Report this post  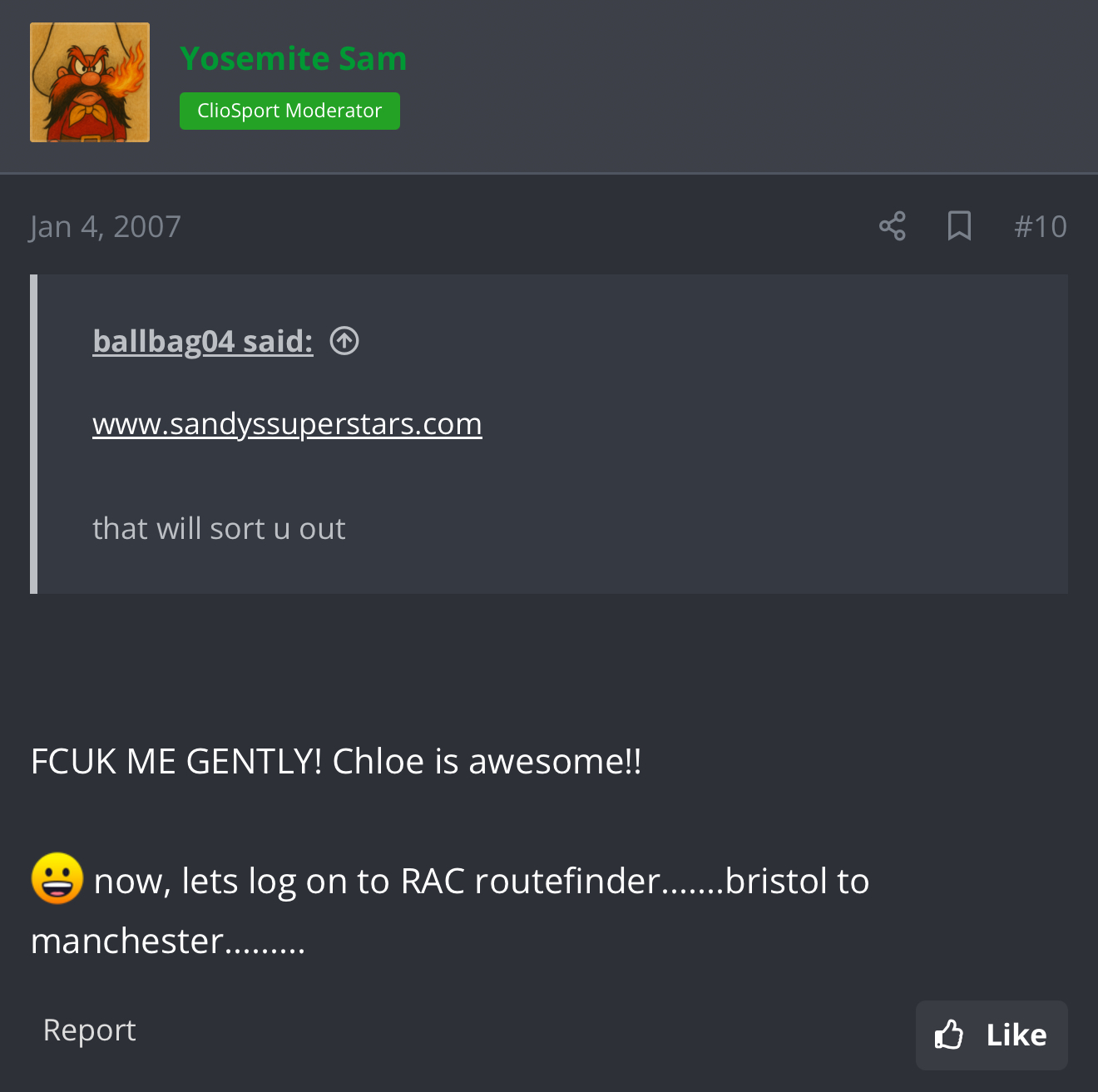click(x=89, y=1030)
